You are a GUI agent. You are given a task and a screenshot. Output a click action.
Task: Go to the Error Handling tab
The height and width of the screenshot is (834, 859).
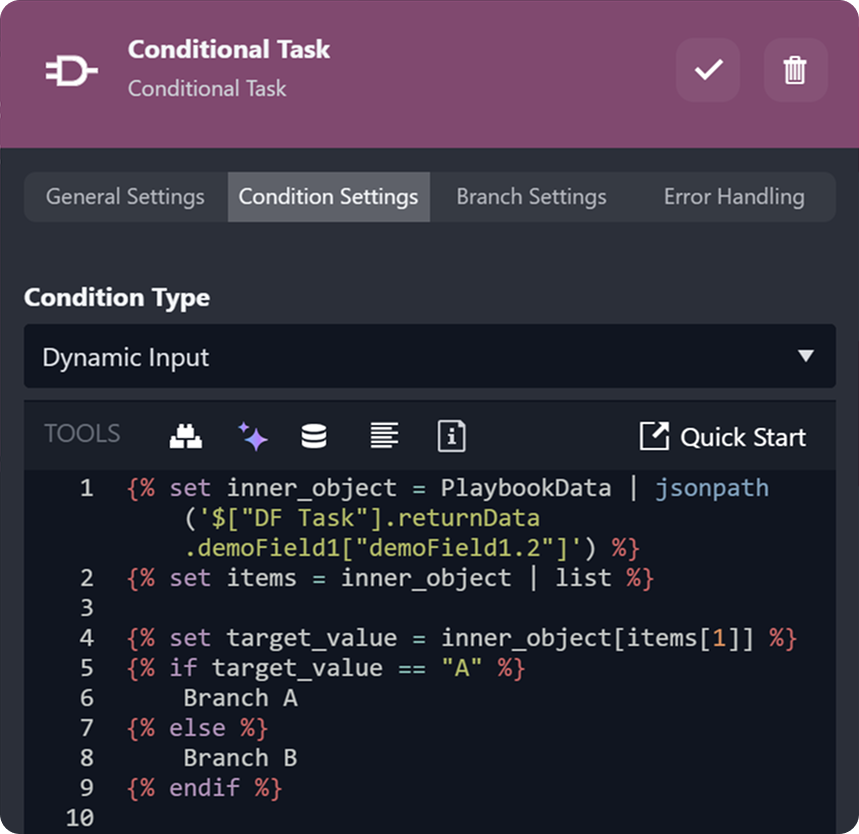[734, 197]
